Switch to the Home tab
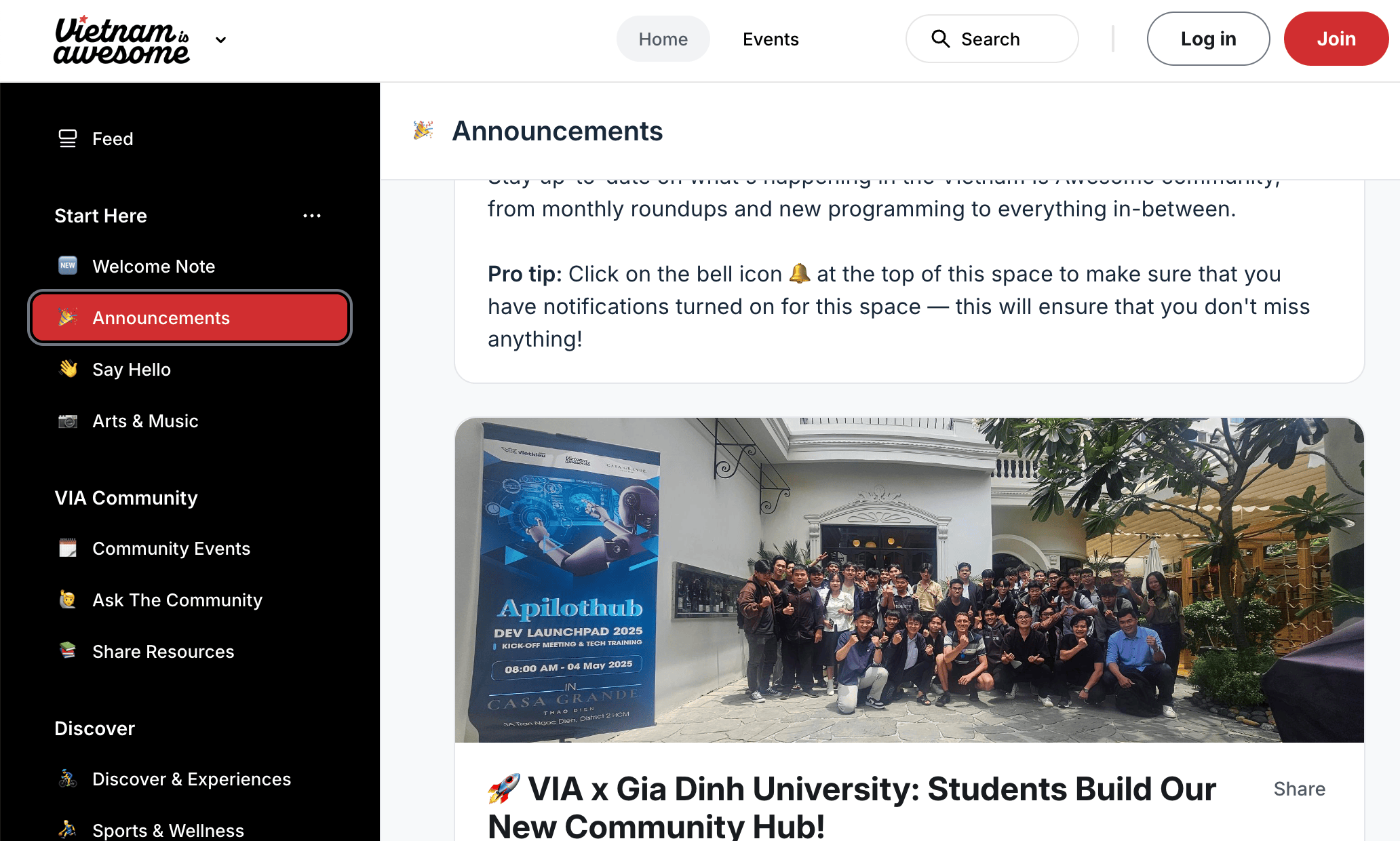 click(x=663, y=39)
